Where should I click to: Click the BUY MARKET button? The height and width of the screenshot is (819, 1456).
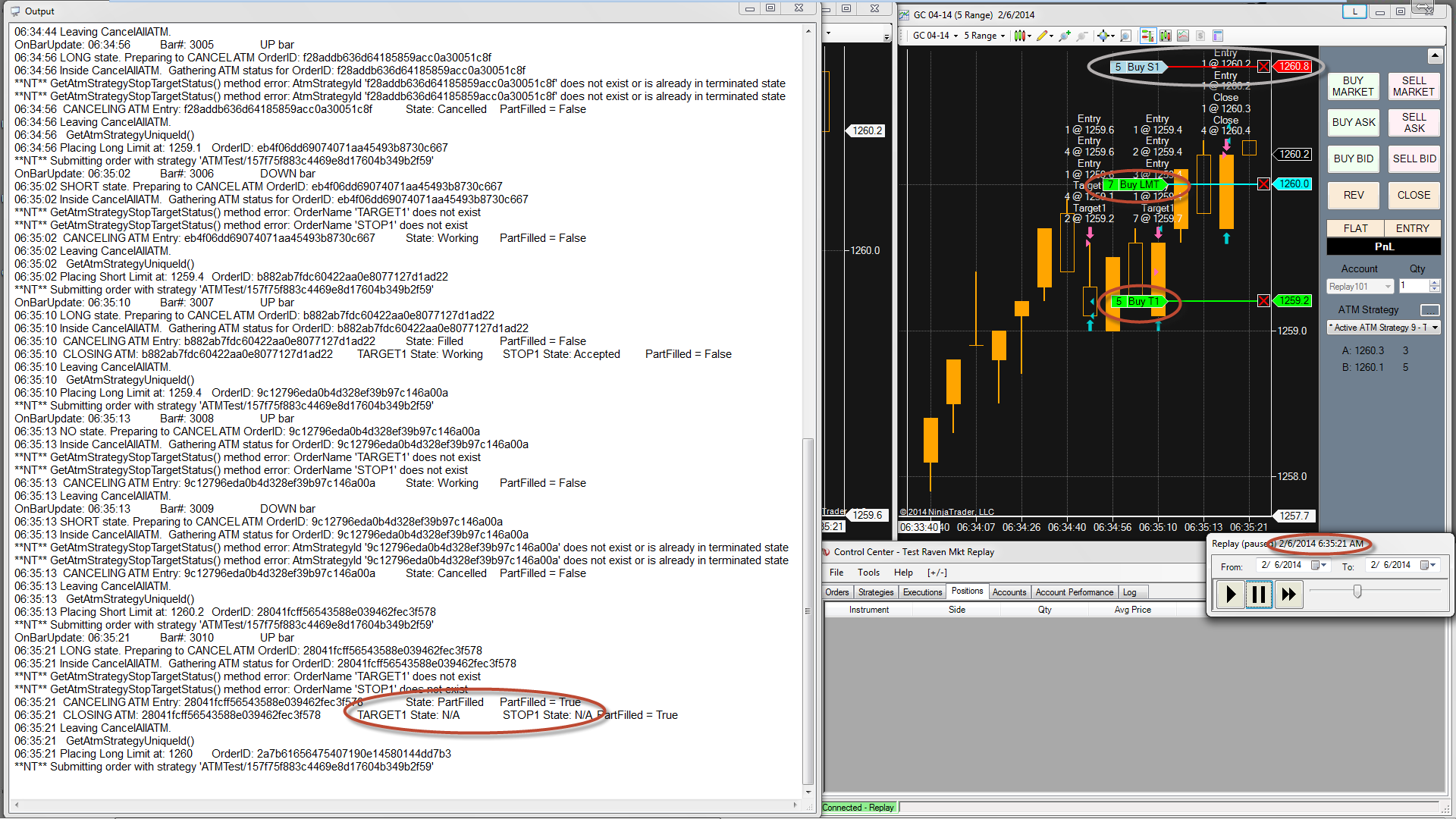tap(1352, 86)
